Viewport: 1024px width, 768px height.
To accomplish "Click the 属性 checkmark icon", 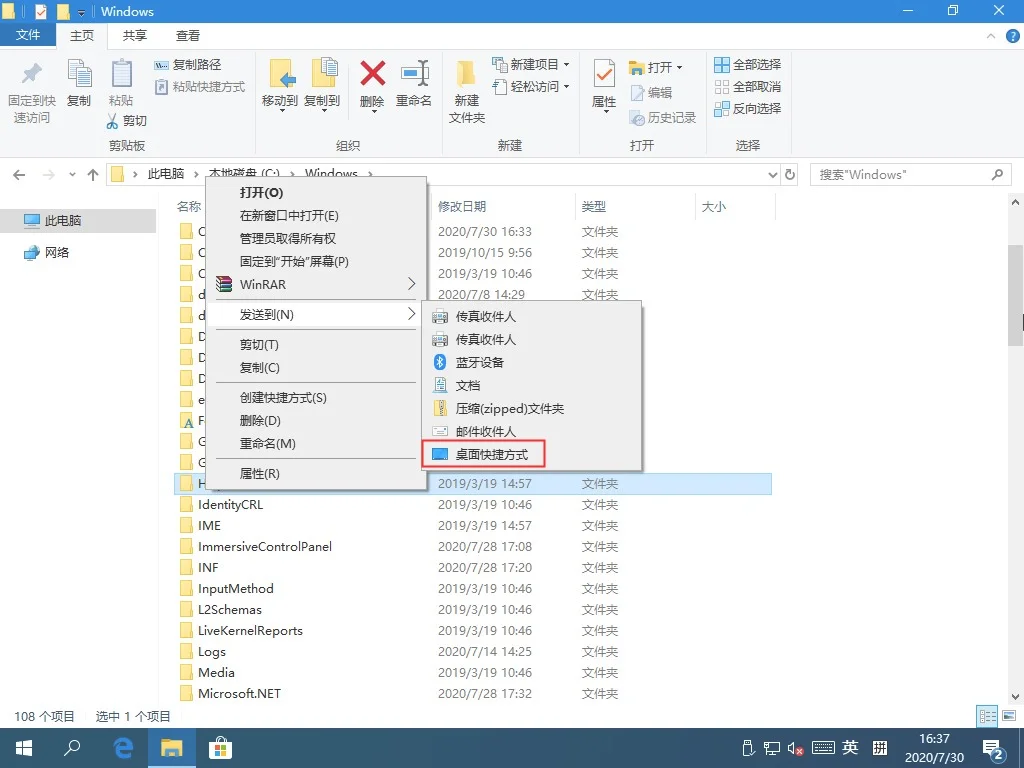I will (x=604, y=73).
